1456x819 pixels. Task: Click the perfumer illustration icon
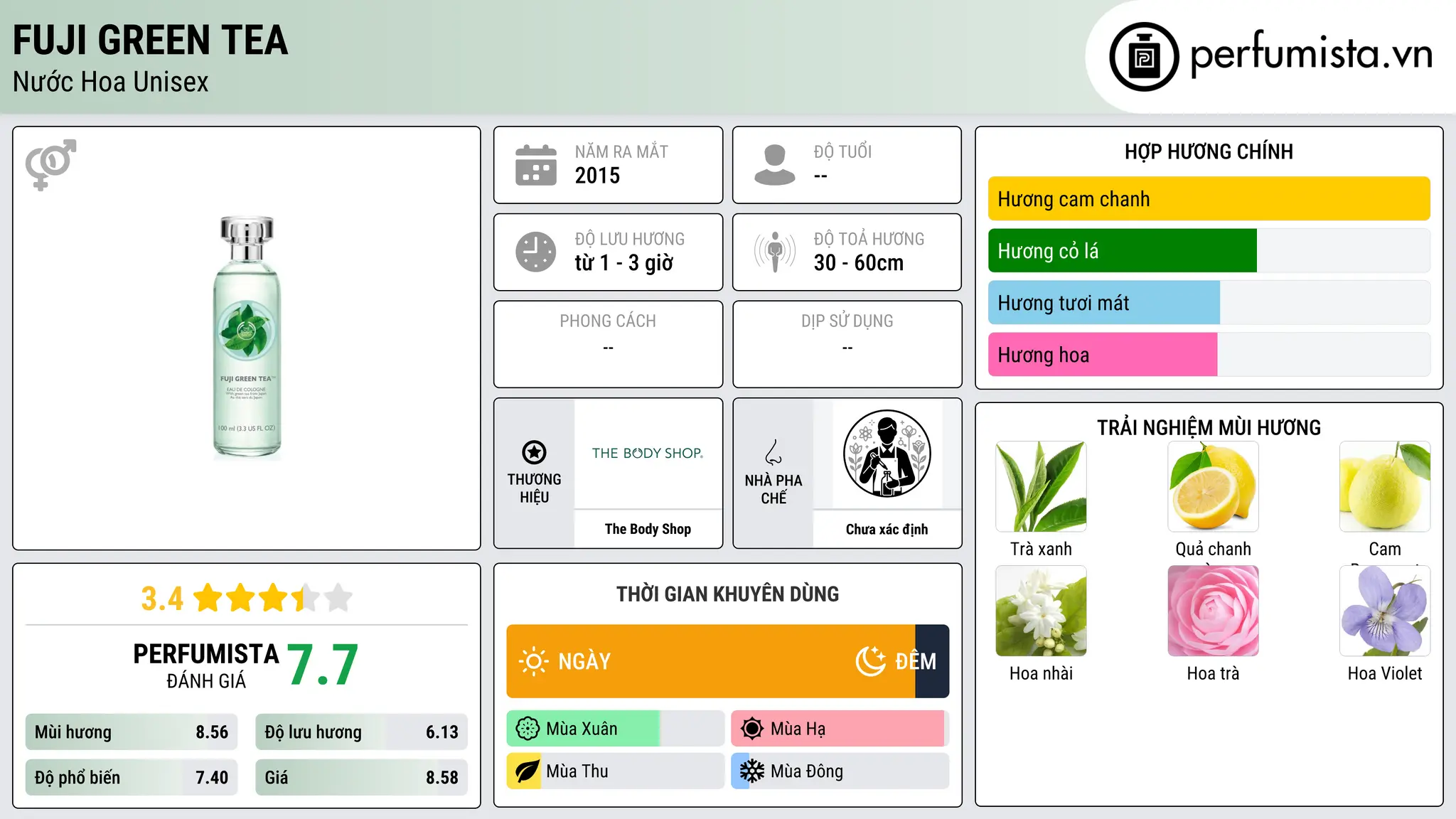[887, 454]
